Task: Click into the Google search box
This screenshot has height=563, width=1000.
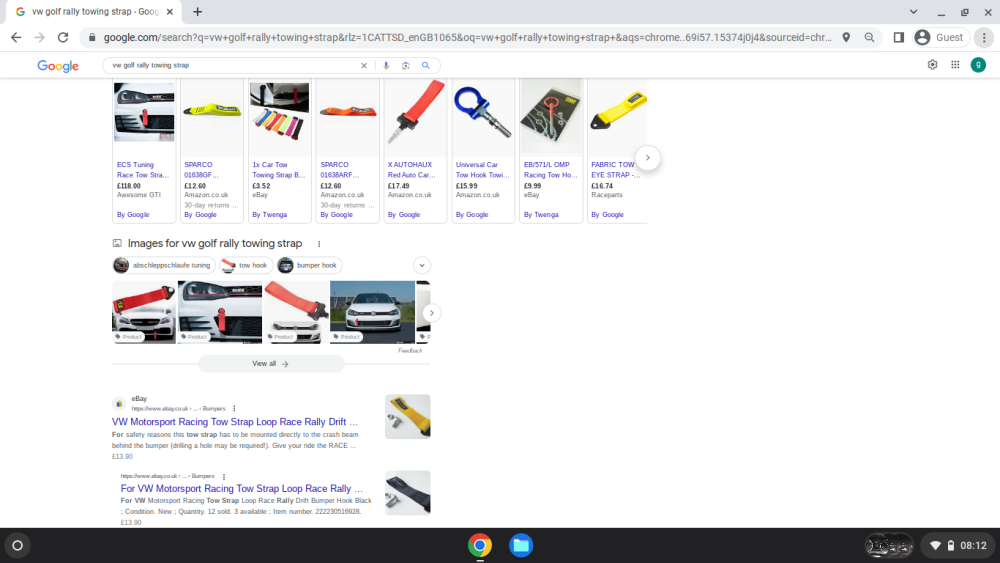Action: 233,65
